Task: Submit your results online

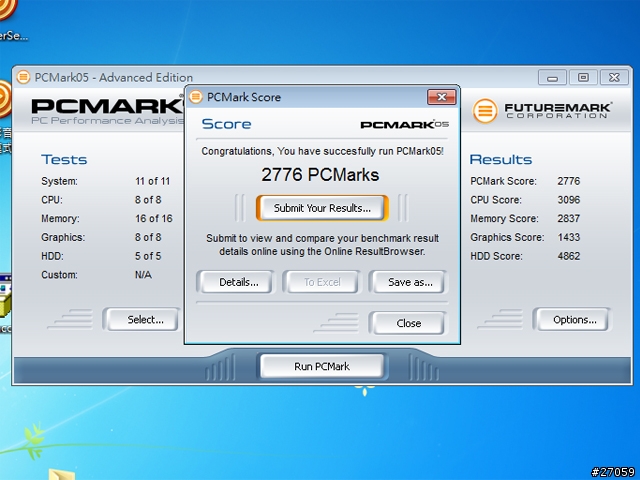Action: click(322, 208)
